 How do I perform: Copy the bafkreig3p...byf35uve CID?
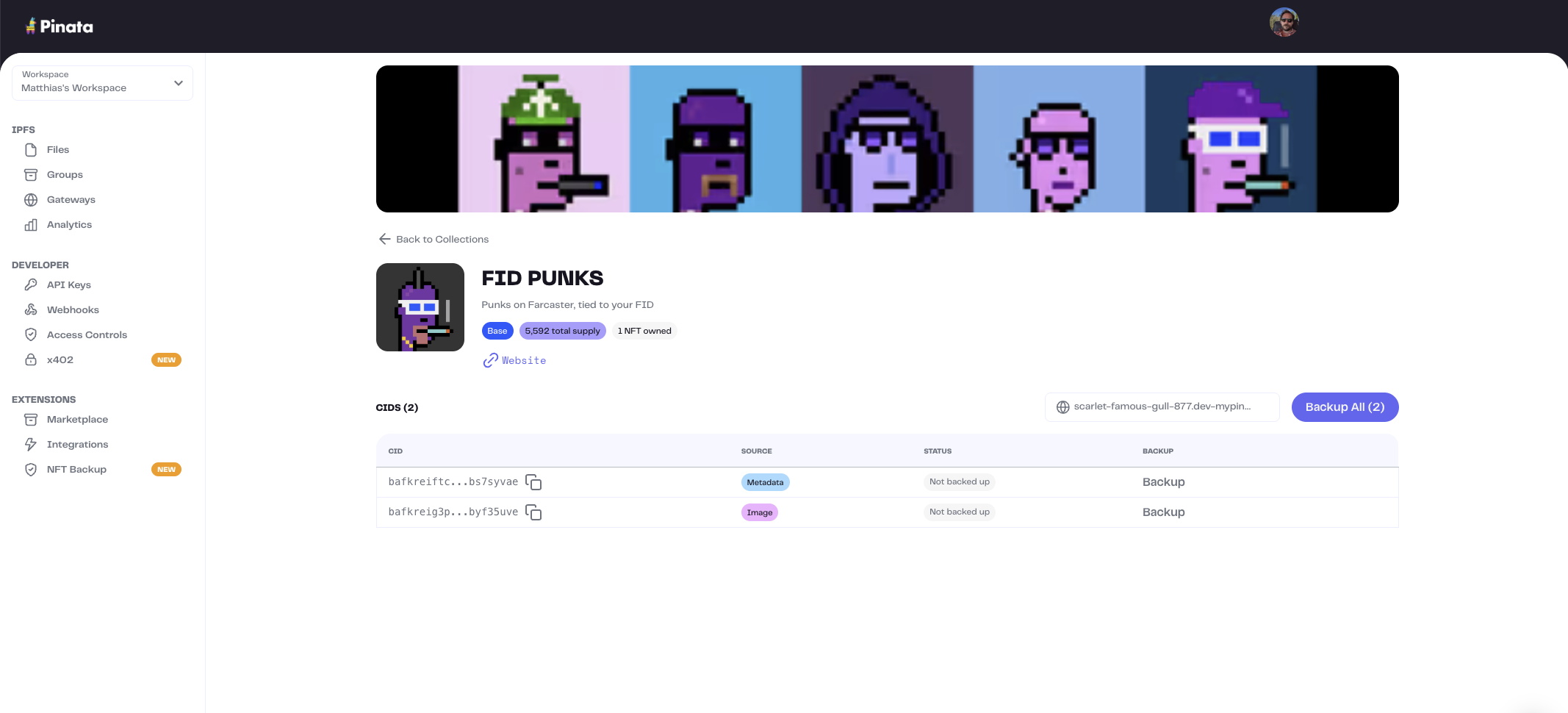pos(533,512)
